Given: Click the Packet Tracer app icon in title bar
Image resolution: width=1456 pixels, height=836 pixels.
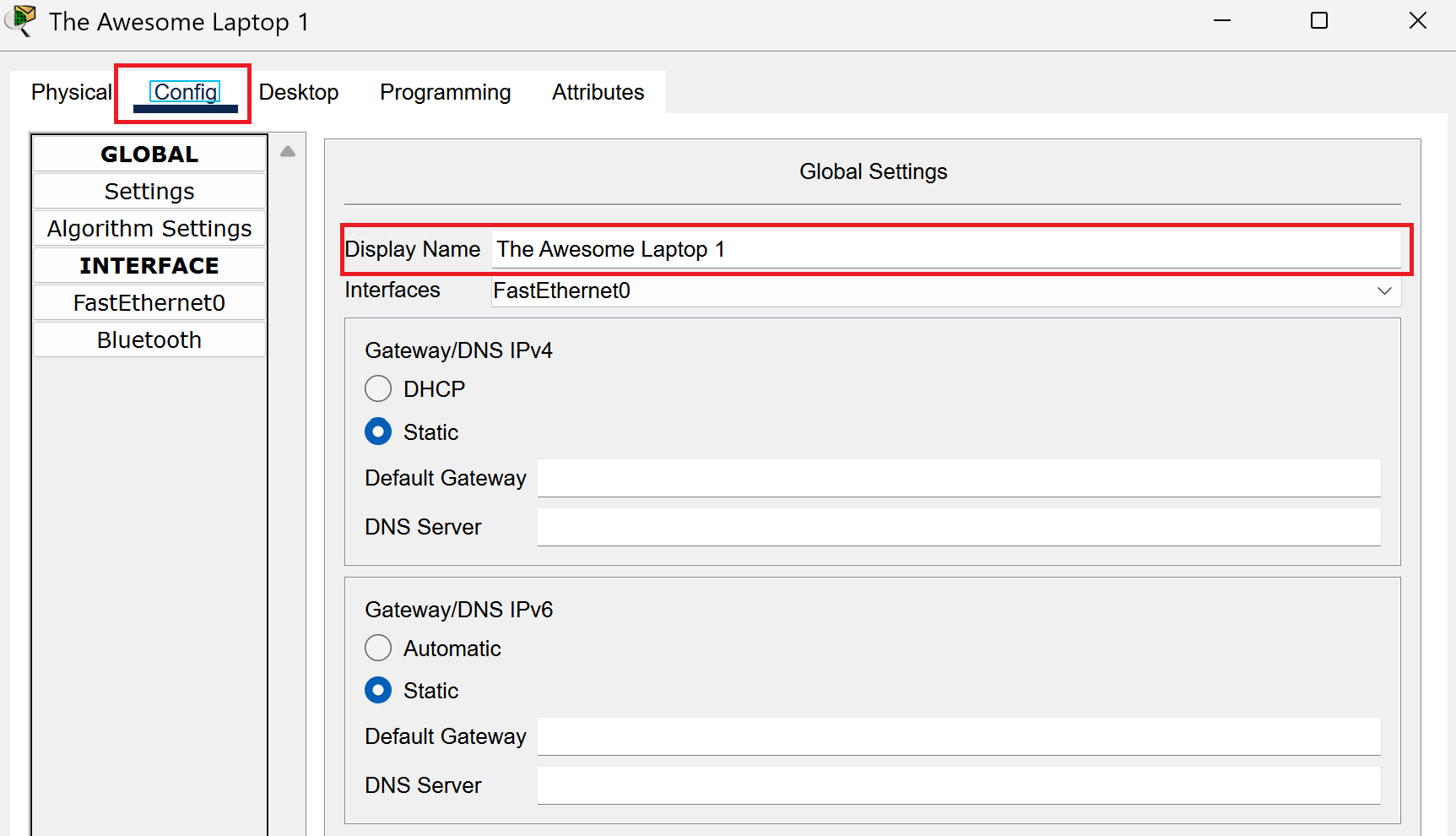Looking at the screenshot, I should (x=20, y=20).
